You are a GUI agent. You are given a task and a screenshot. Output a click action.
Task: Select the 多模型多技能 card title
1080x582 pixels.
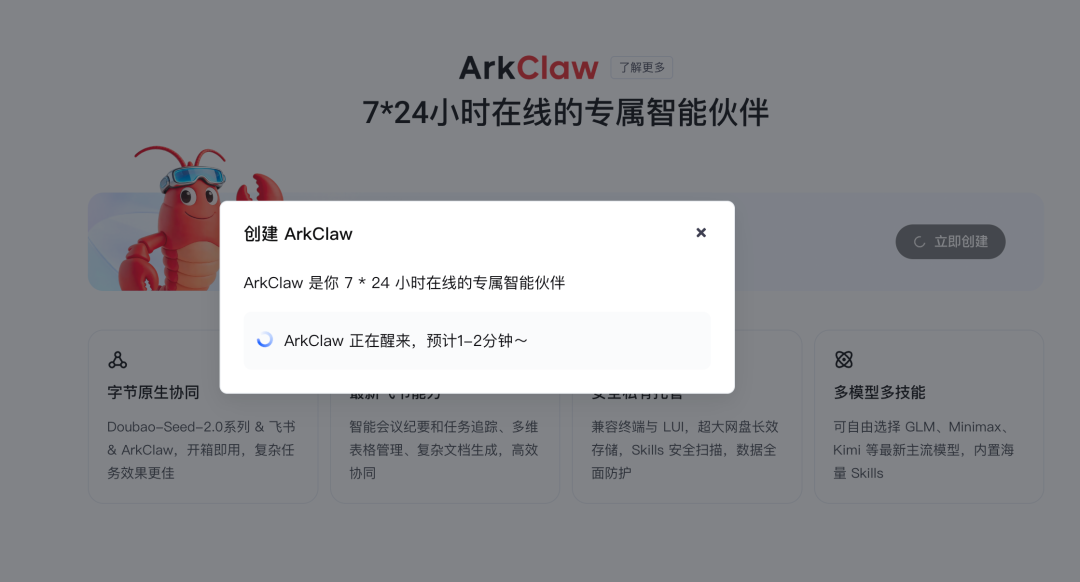[x=880, y=393]
